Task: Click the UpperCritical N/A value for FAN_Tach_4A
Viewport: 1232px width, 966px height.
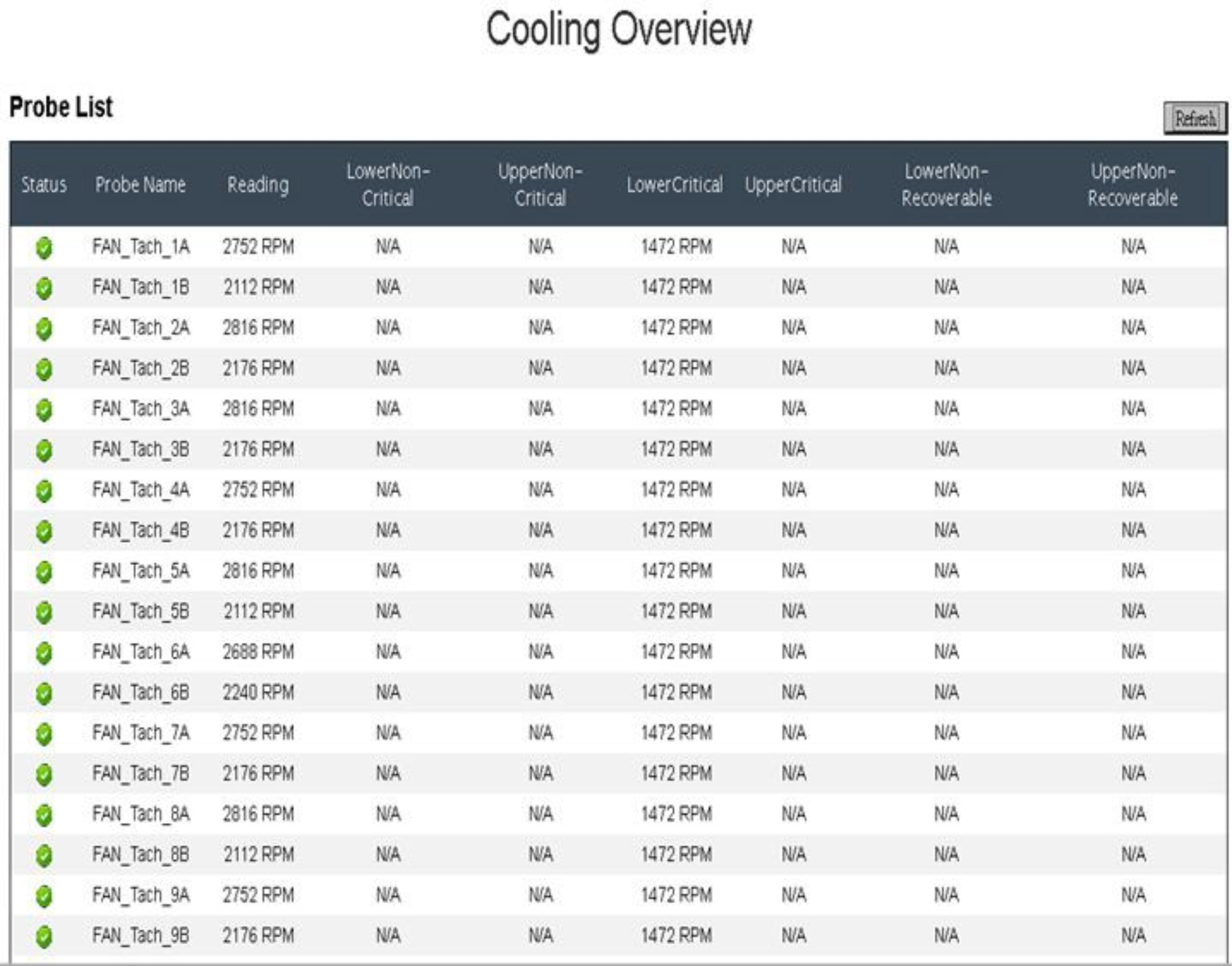Action: (794, 490)
